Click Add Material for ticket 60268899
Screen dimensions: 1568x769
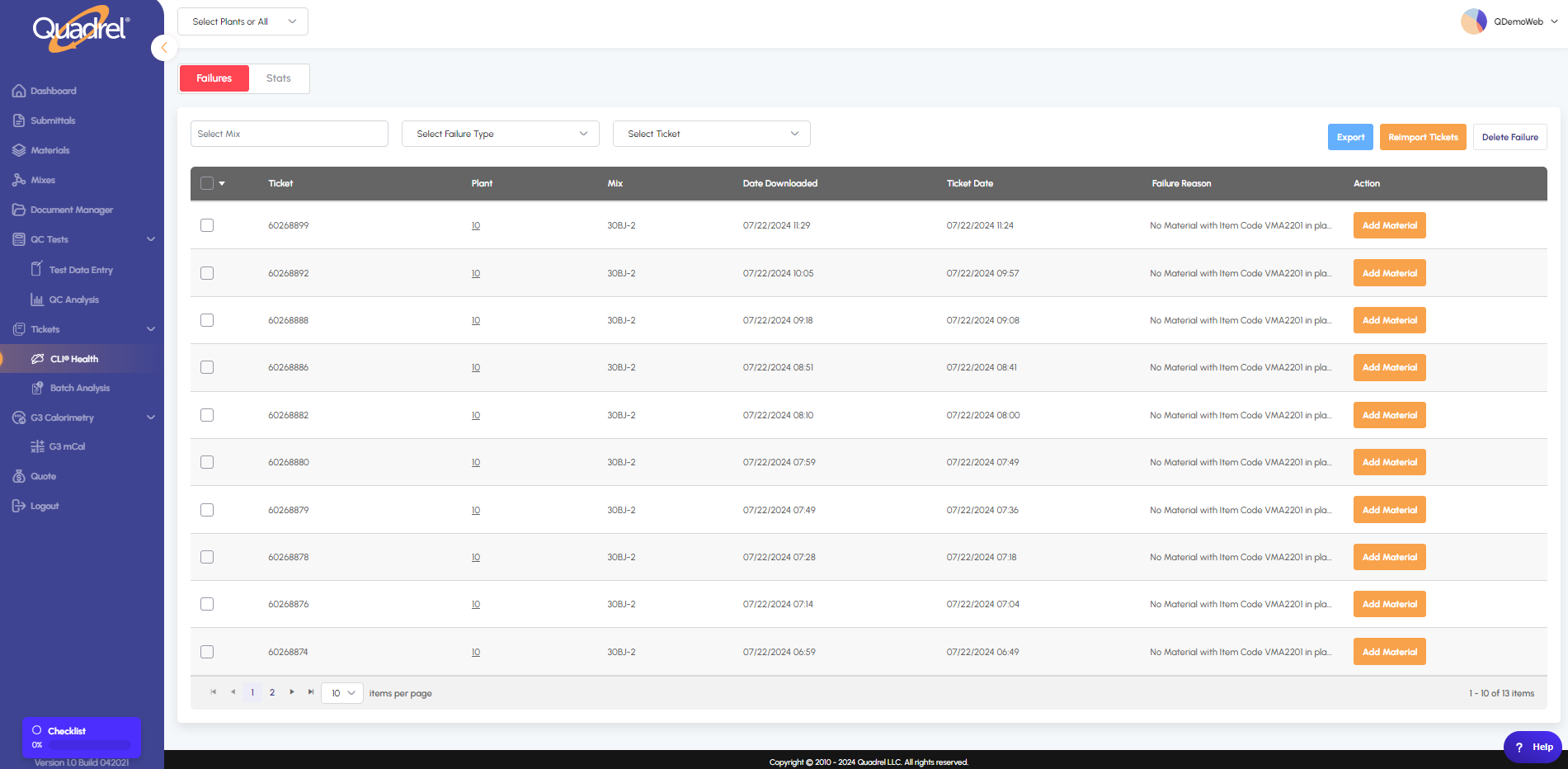(1390, 225)
